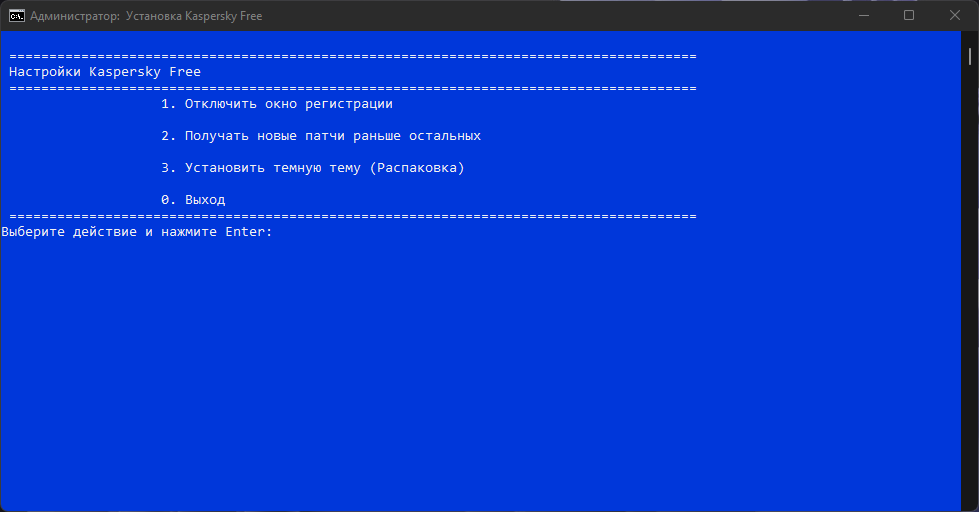Click the vertical scrollbar thumb
The height and width of the screenshot is (512, 979).
[x=970, y=56]
